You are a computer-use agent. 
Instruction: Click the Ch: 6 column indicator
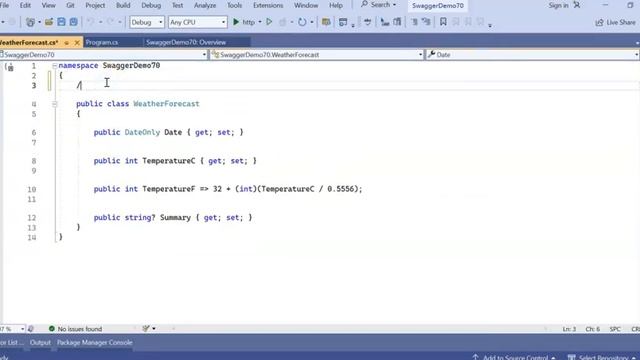593,329
